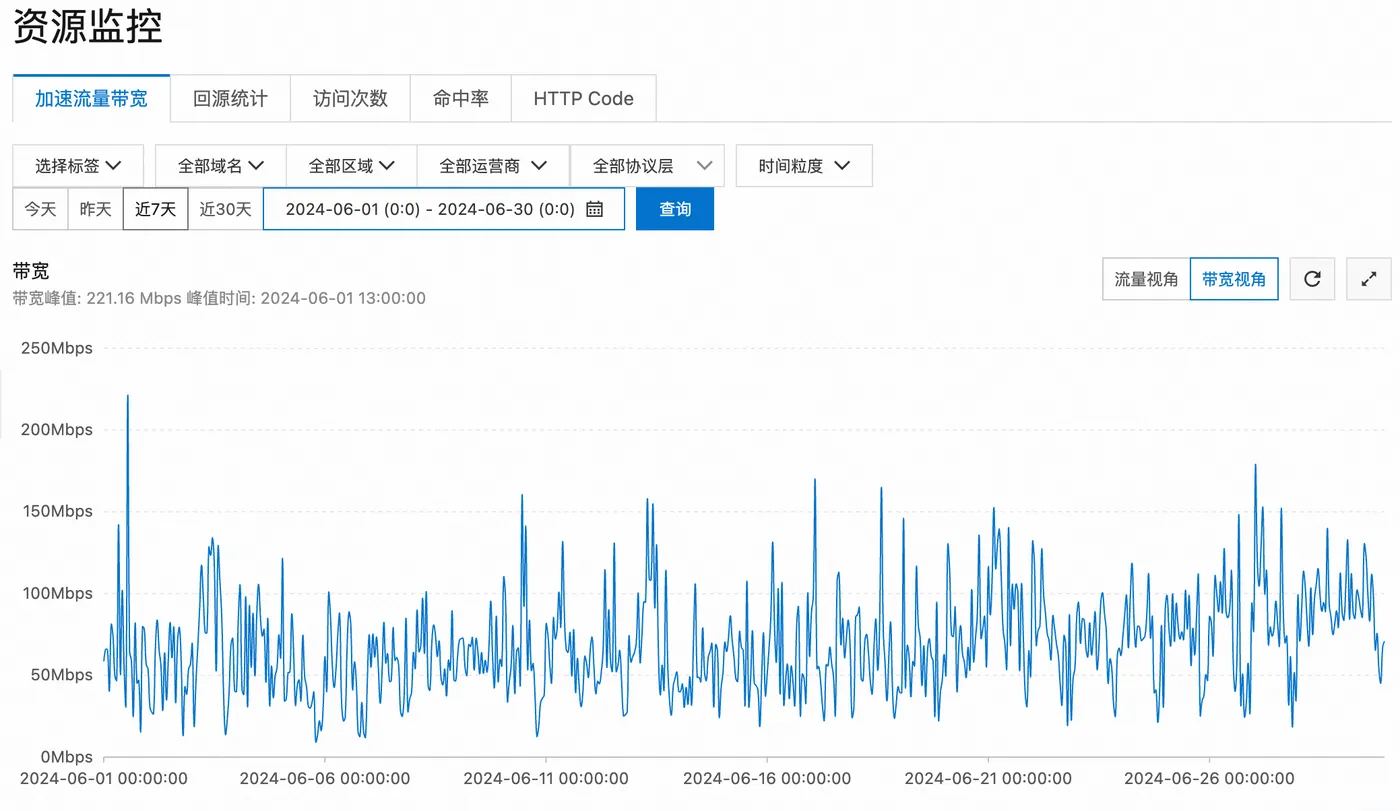The height and width of the screenshot is (811, 1400).
Task: Switch to 流量视角 view
Action: pyautogui.click(x=1146, y=279)
